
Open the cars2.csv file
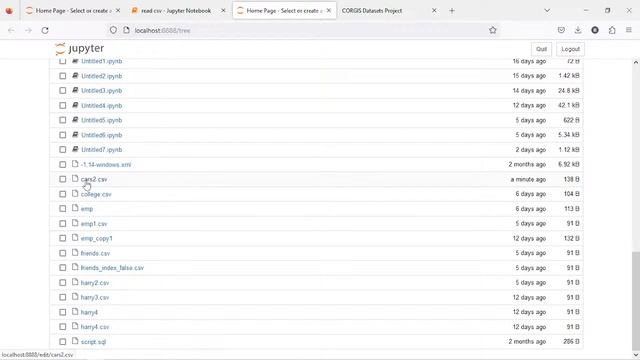click(x=94, y=179)
